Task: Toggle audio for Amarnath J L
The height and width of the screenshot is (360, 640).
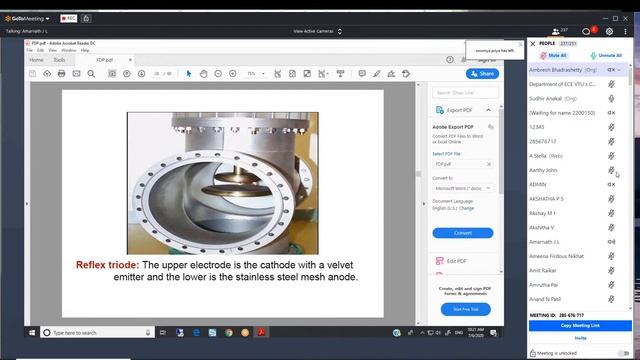Action: coord(611,242)
